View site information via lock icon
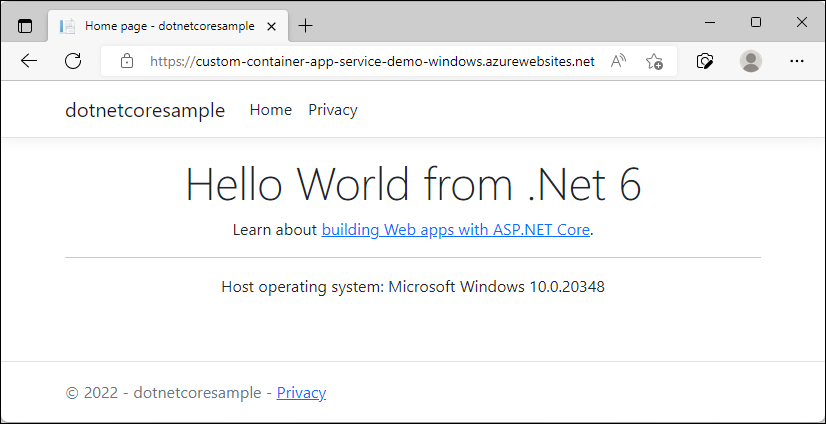Screen dimensions: 826x424 coord(127,61)
